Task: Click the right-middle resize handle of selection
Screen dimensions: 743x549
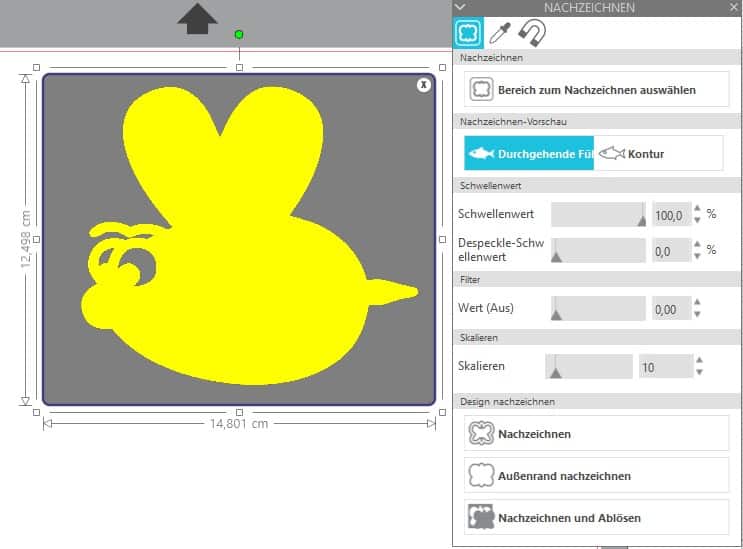Action: pyautogui.click(x=443, y=240)
